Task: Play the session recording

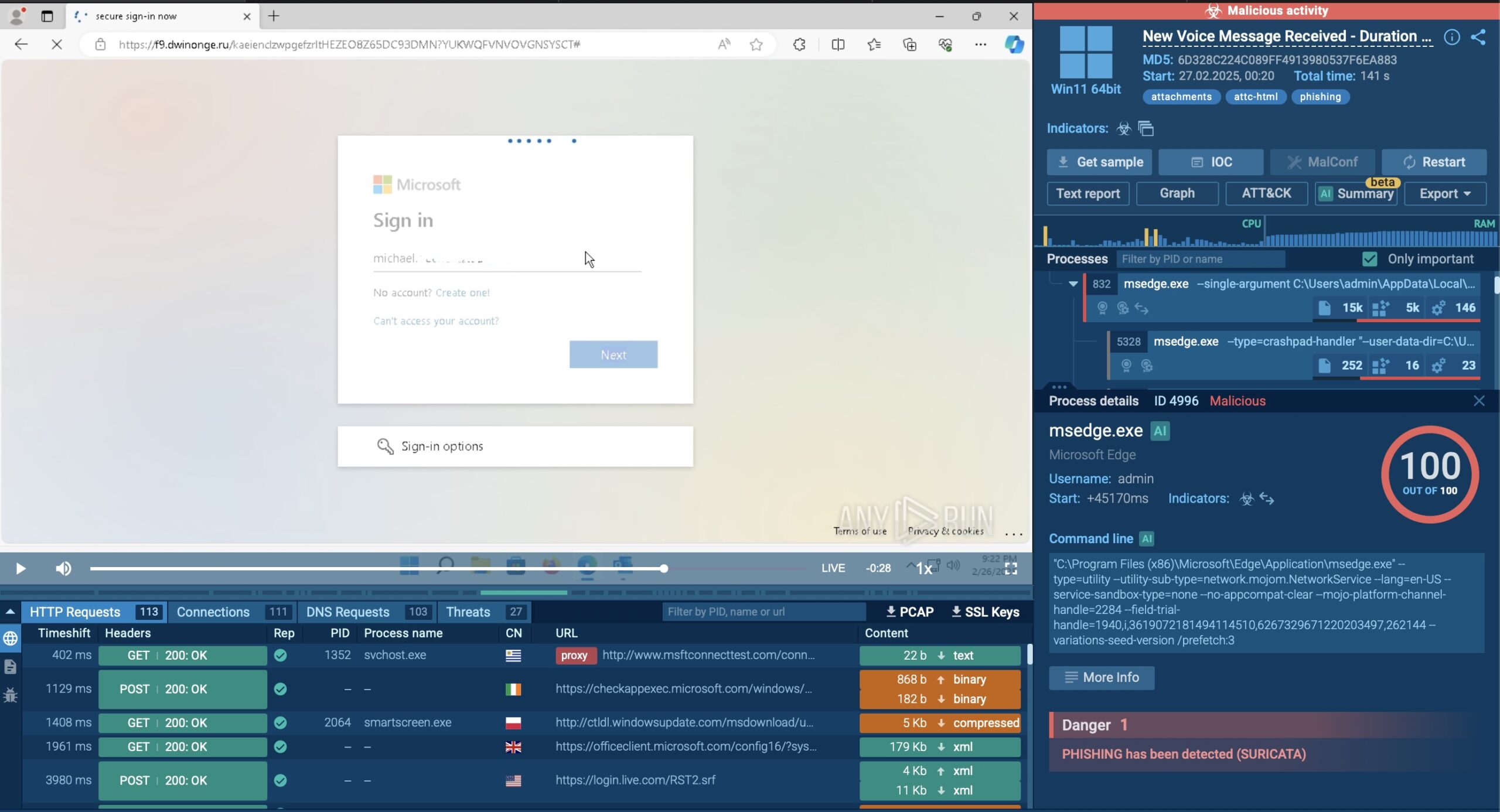Action: click(x=21, y=568)
